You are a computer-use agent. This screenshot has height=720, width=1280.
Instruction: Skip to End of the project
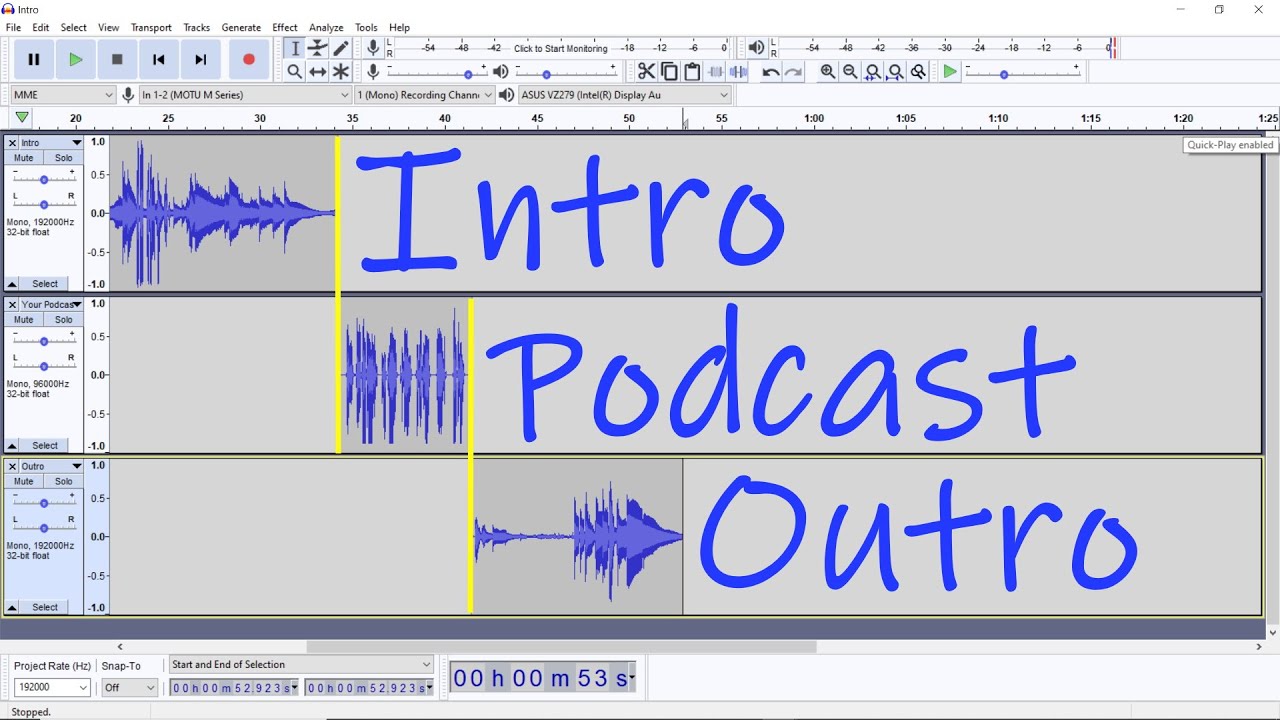click(x=200, y=60)
